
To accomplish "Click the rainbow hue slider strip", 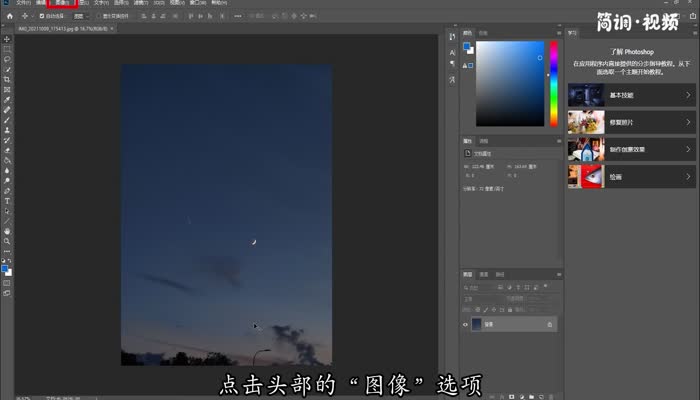I will pyautogui.click(x=553, y=83).
